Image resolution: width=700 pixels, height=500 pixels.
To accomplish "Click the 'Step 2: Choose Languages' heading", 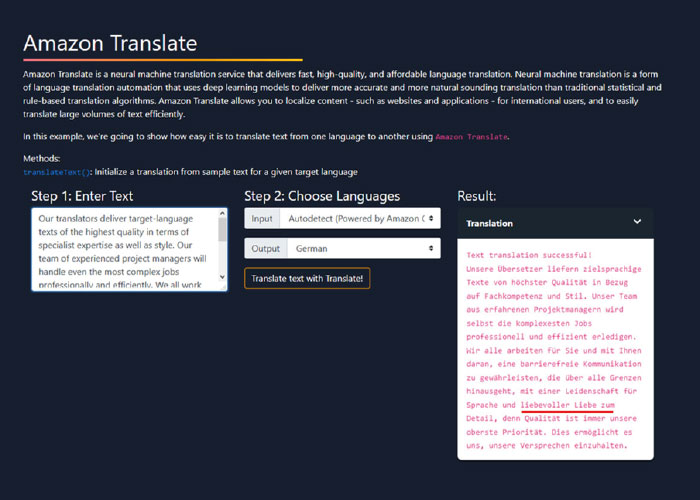I will (322, 196).
